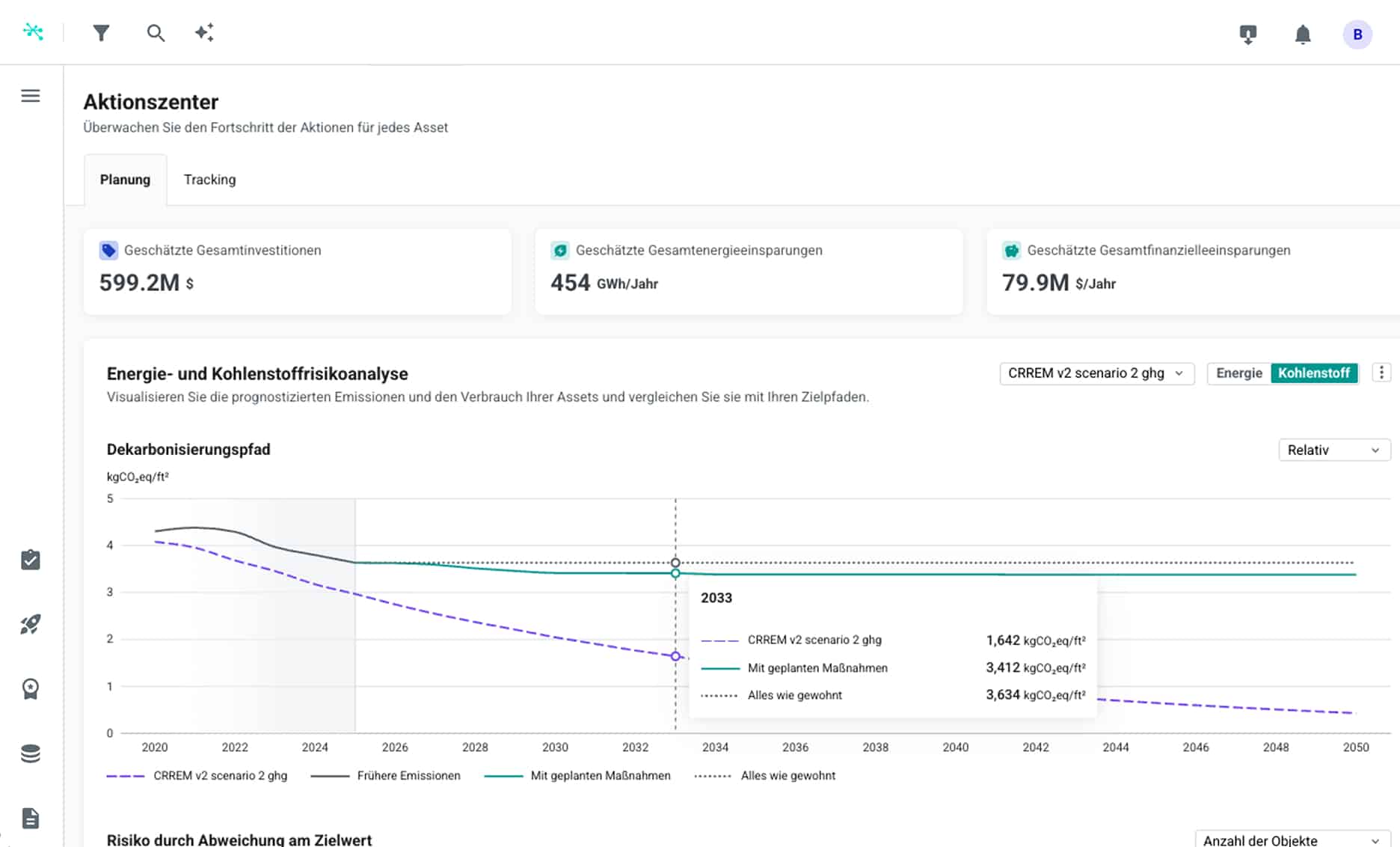Open the download/feedback icon in header

pos(1247,34)
